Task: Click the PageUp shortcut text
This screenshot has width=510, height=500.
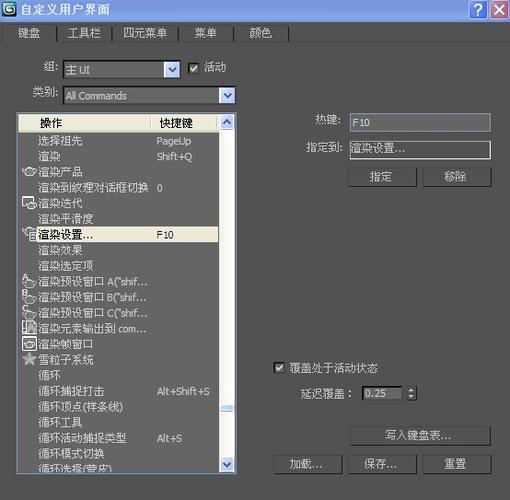Action: tap(174, 141)
